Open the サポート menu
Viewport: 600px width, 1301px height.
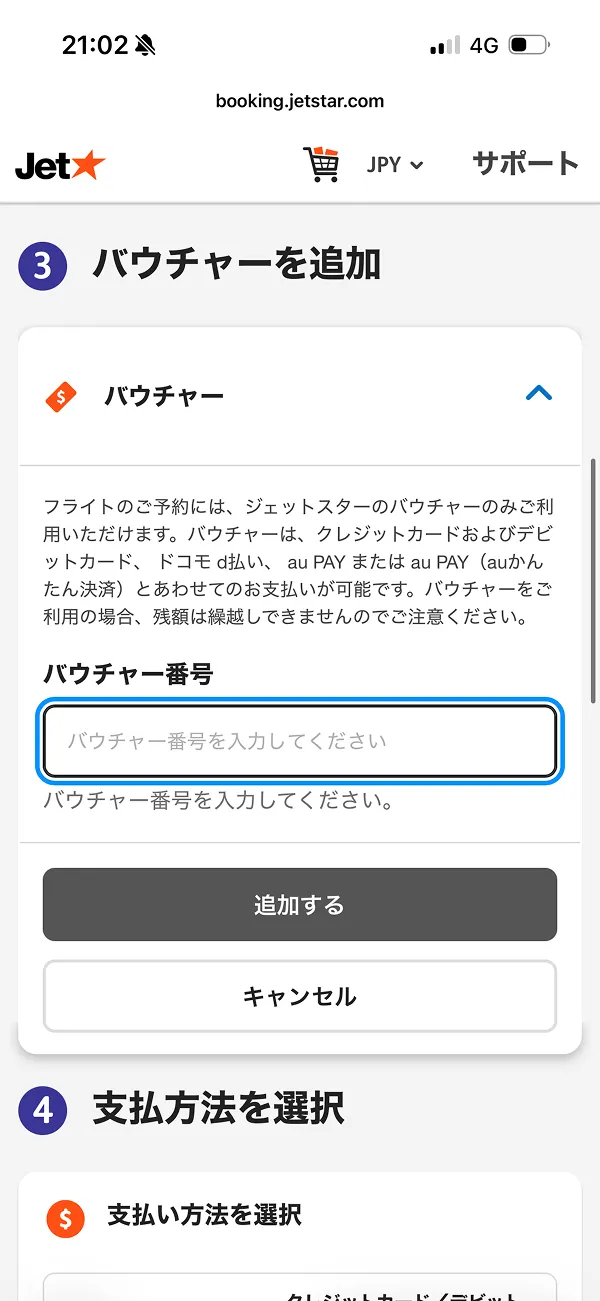click(525, 165)
